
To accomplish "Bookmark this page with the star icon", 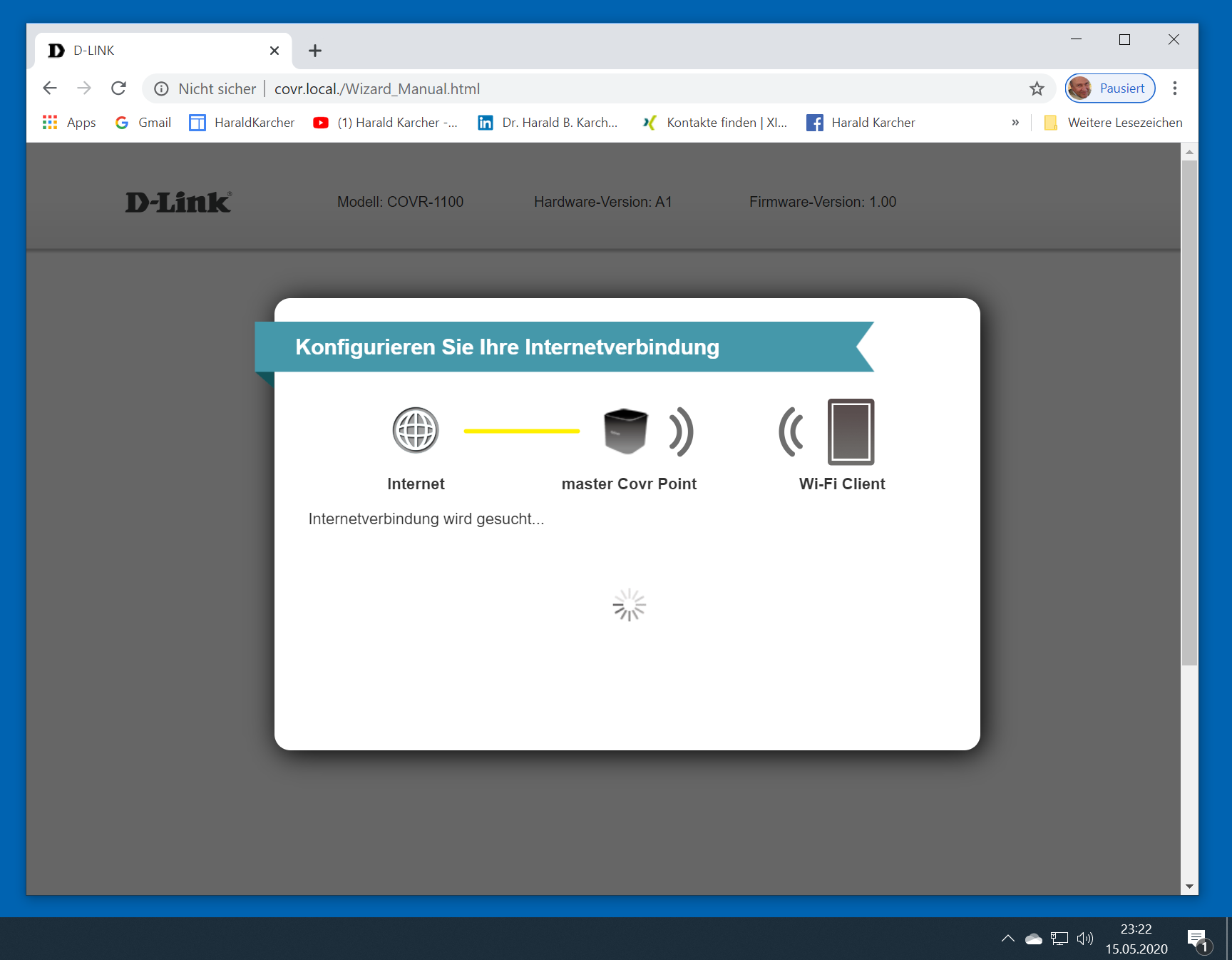I will click(1037, 88).
